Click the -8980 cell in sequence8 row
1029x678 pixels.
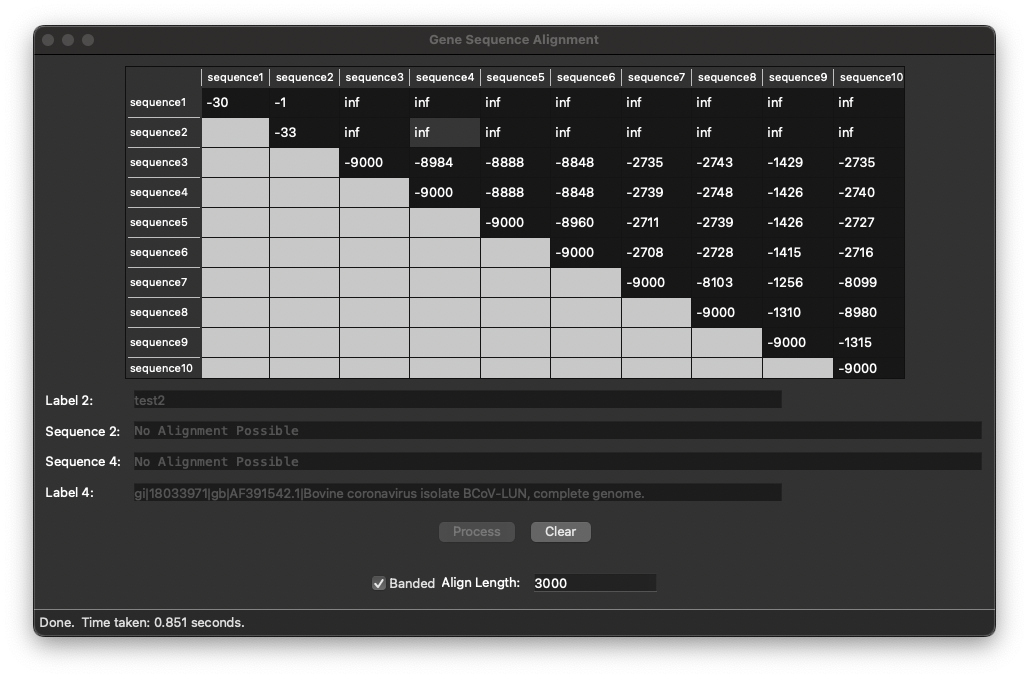870,312
